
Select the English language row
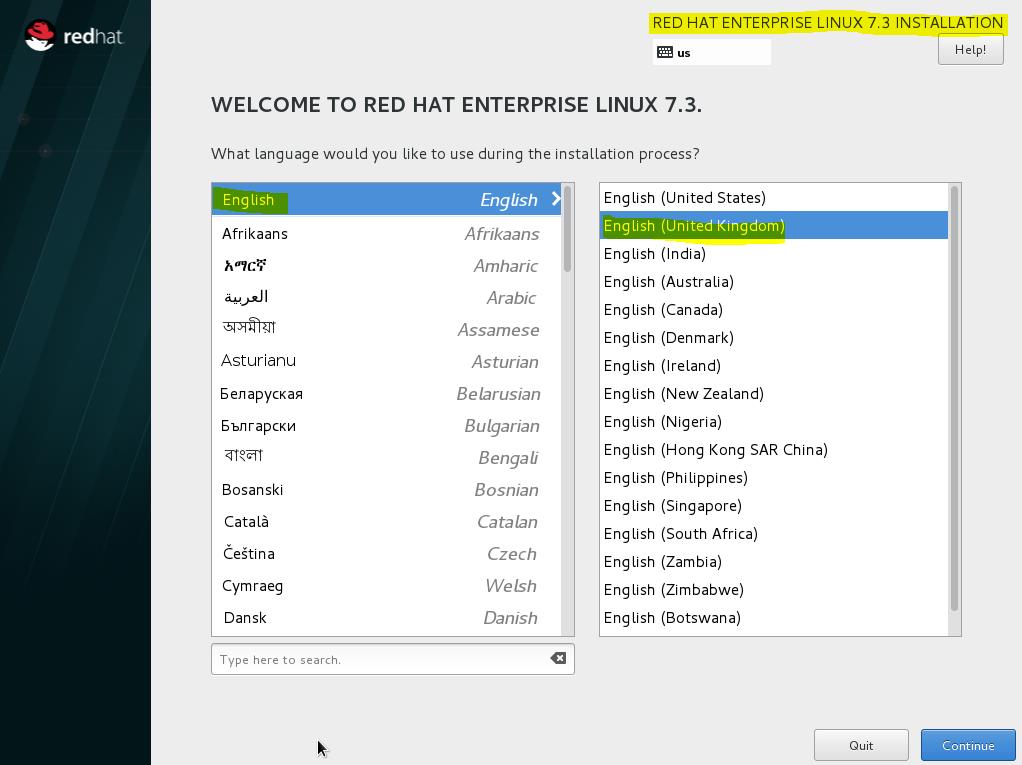pyautogui.click(x=387, y=199)
